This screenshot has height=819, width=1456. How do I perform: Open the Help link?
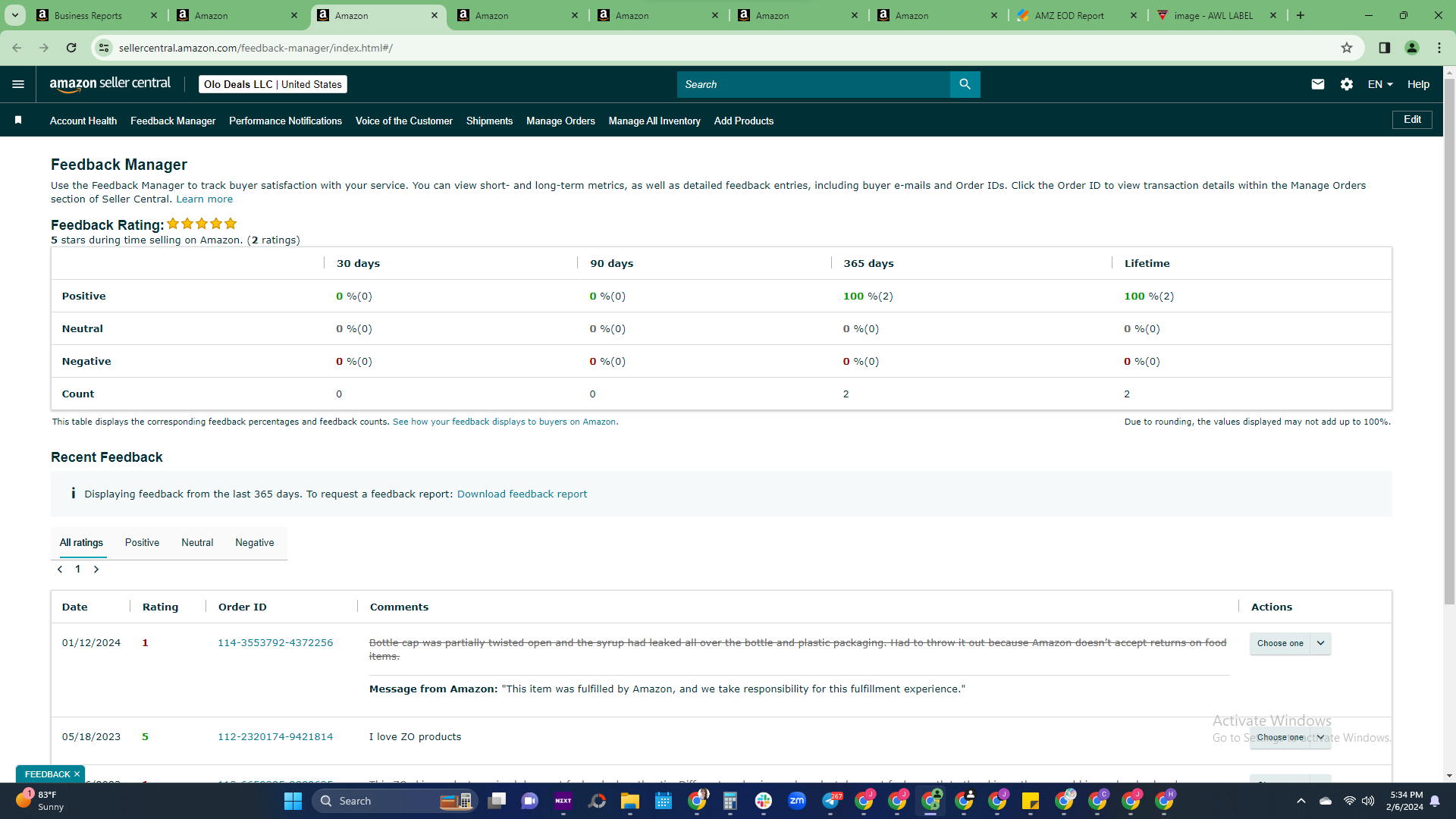click(1418, 84)
